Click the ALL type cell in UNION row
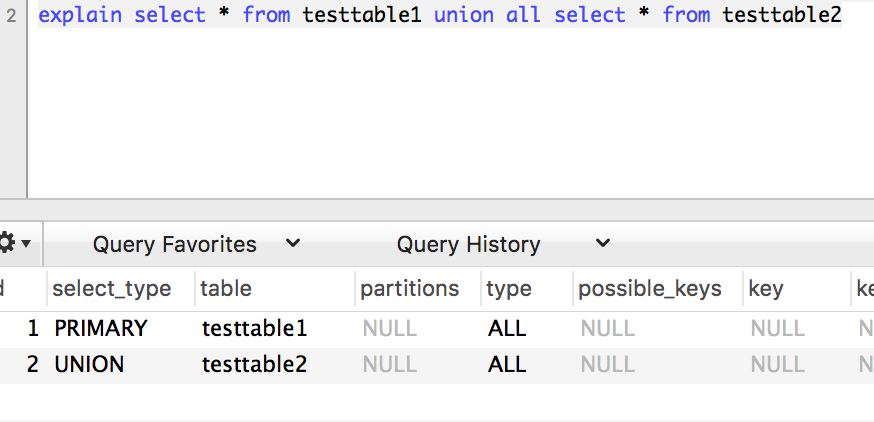874x422 pixels. coord(507,365)
